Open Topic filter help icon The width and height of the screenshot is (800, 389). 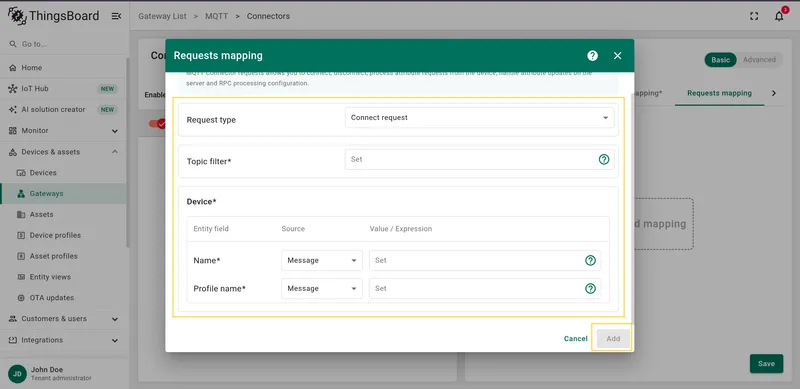tap(604, 159)
